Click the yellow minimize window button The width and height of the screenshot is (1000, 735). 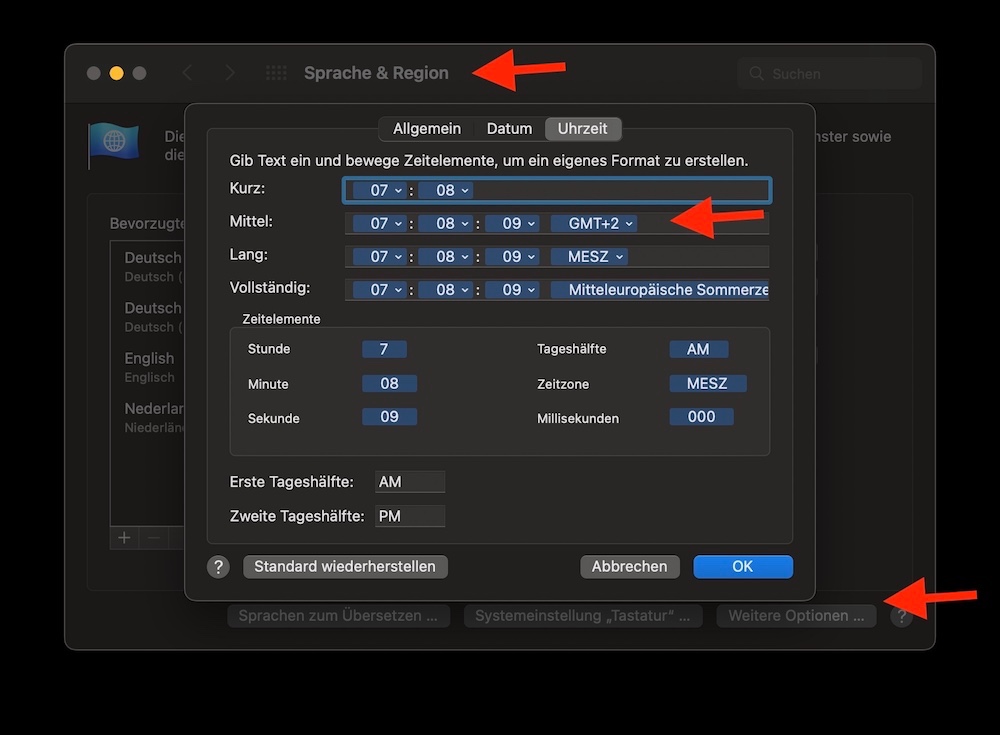(x=116, y=73)
